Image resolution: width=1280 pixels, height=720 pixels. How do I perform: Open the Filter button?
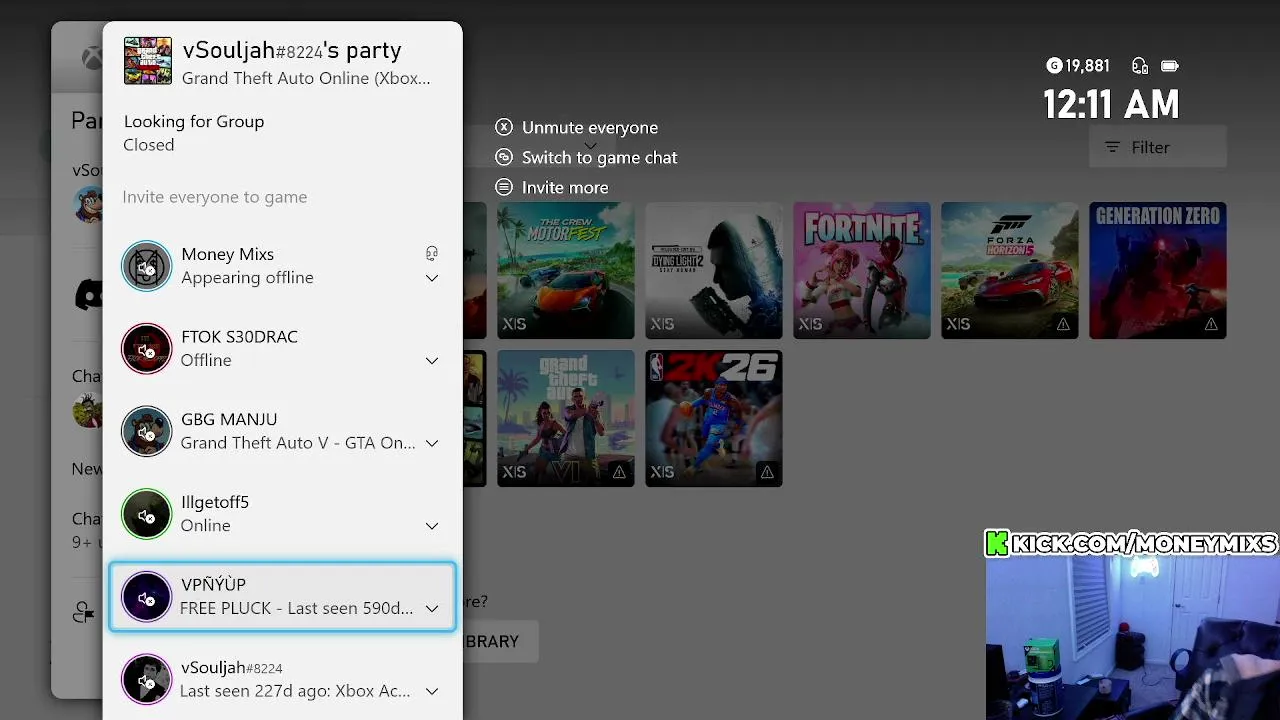[1157, 147]
